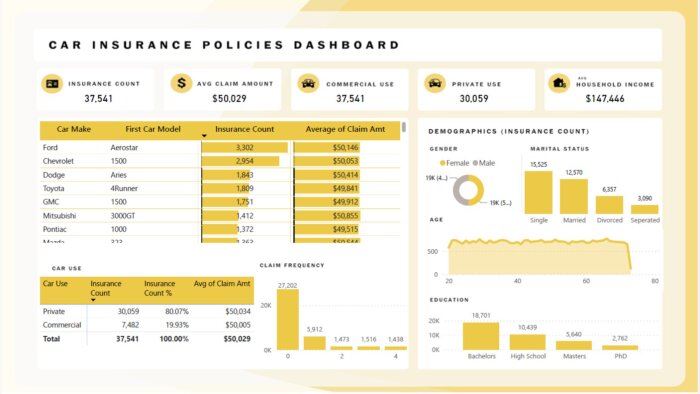
Task: Click the 30,059 Private Use KPI value
Action: pos(474,99)
